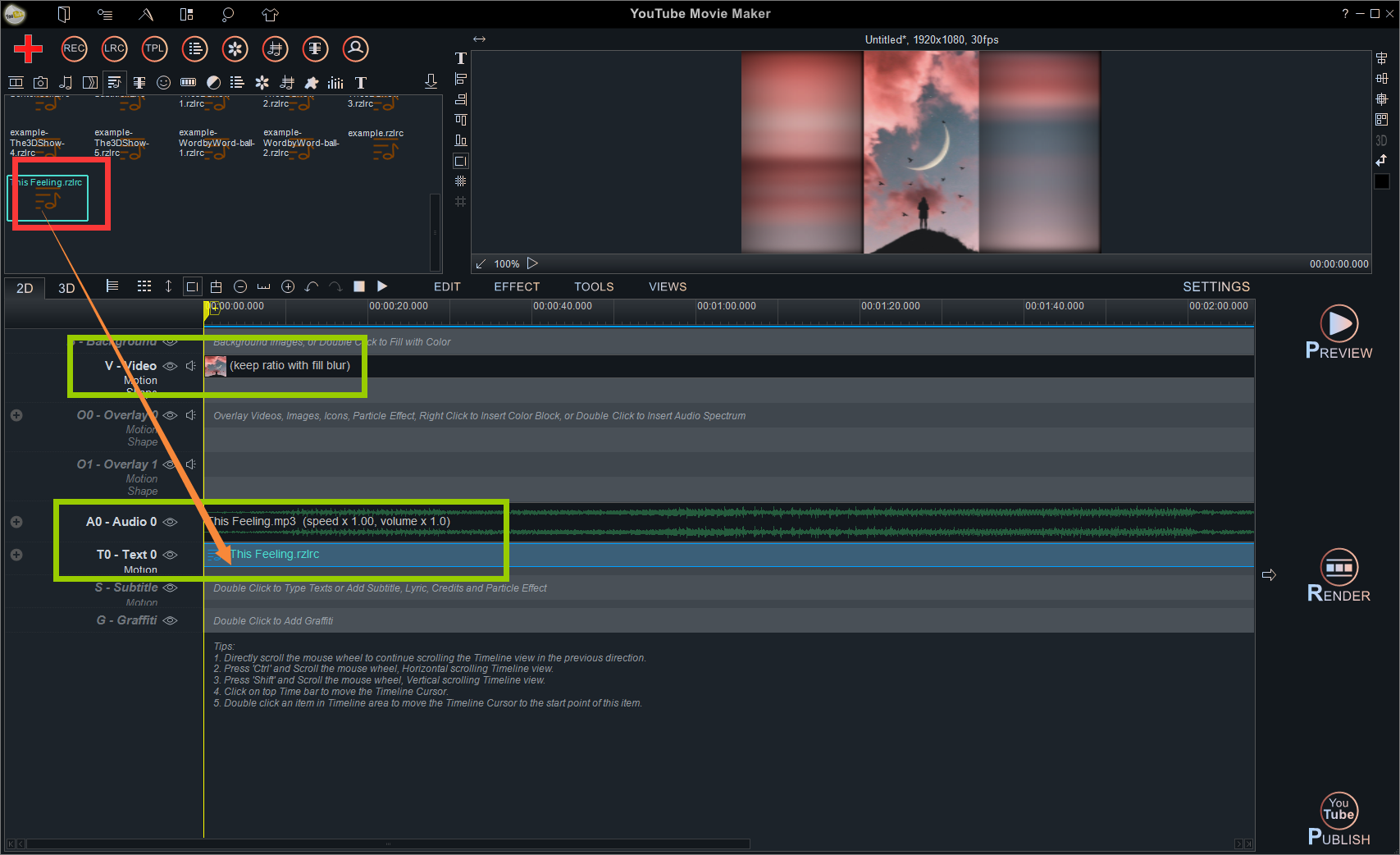Open the VIEWS menu
This screenshot has width=1400, height=855.
(x=668, y=287)
